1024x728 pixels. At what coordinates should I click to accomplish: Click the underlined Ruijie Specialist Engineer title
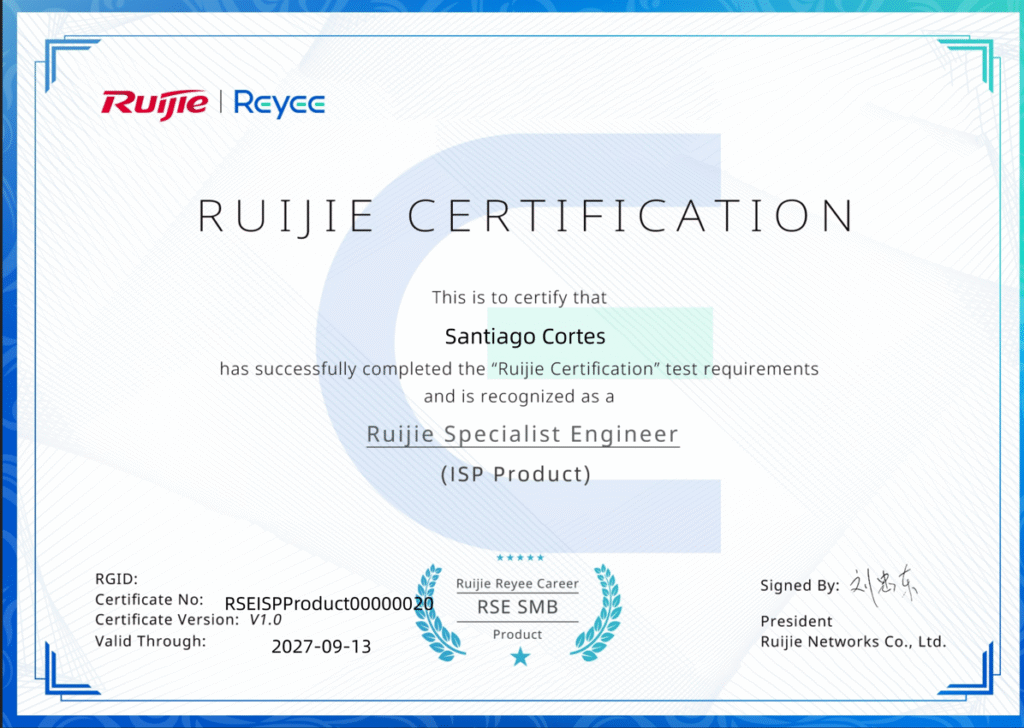(x=522, y=435)
